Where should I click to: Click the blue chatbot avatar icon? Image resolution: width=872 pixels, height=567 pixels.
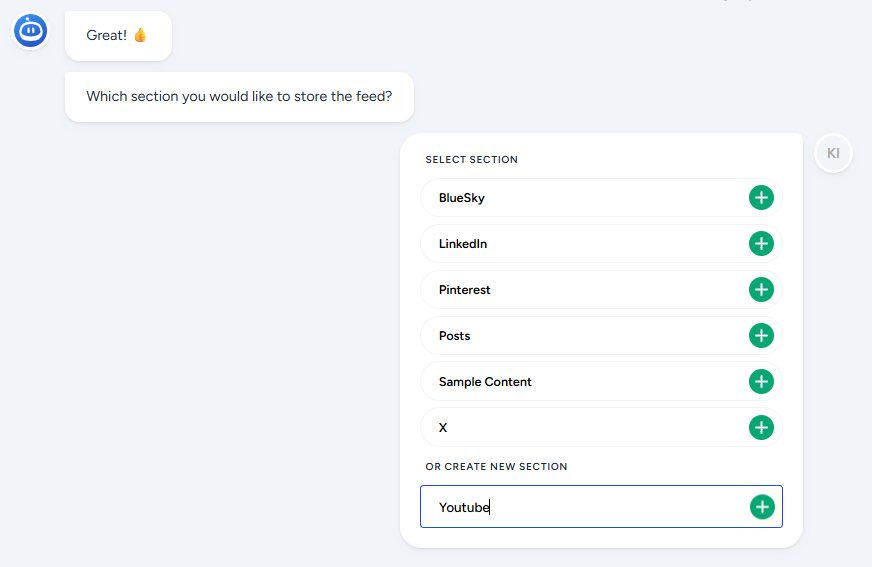(x=31, y=31)
